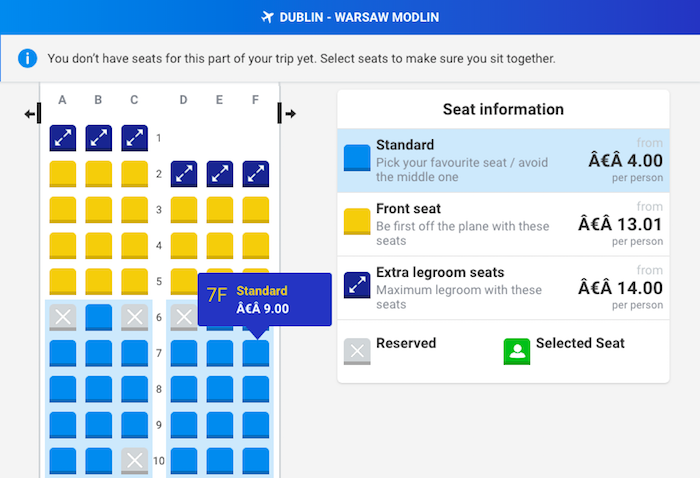Viewport: 700px width, 478px height.
Task: Click the 7F Standard price tooltip
Action: coord(265,299)
